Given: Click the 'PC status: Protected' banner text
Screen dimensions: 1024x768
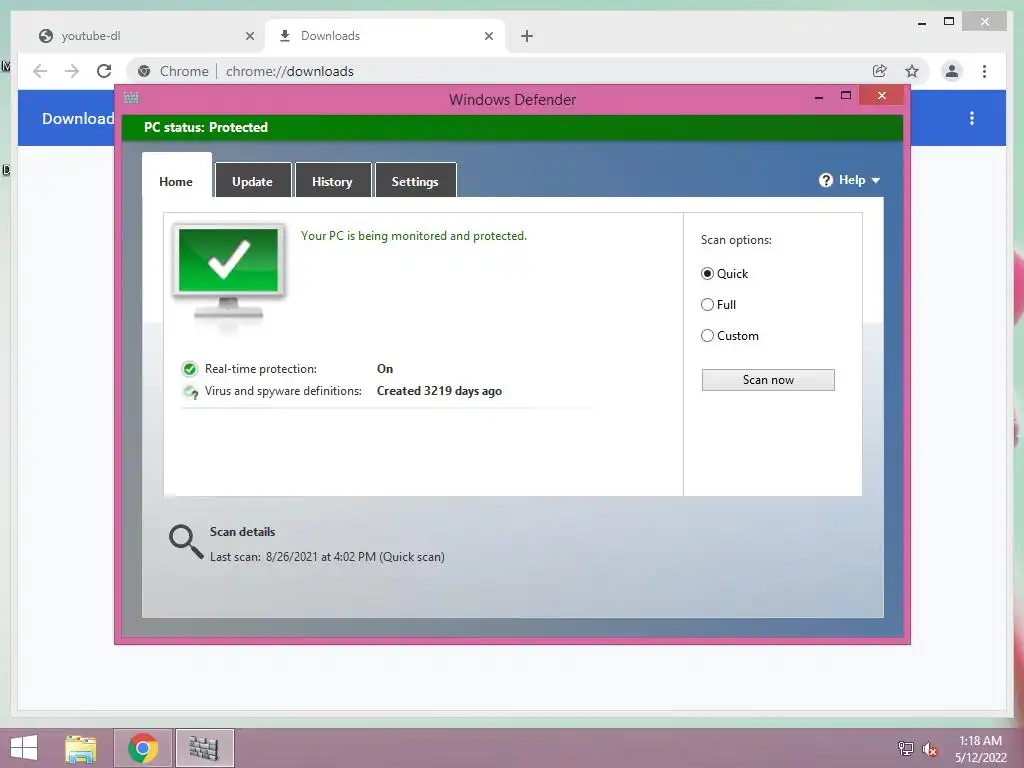Looking at the screenshot, I should [206, 127].
